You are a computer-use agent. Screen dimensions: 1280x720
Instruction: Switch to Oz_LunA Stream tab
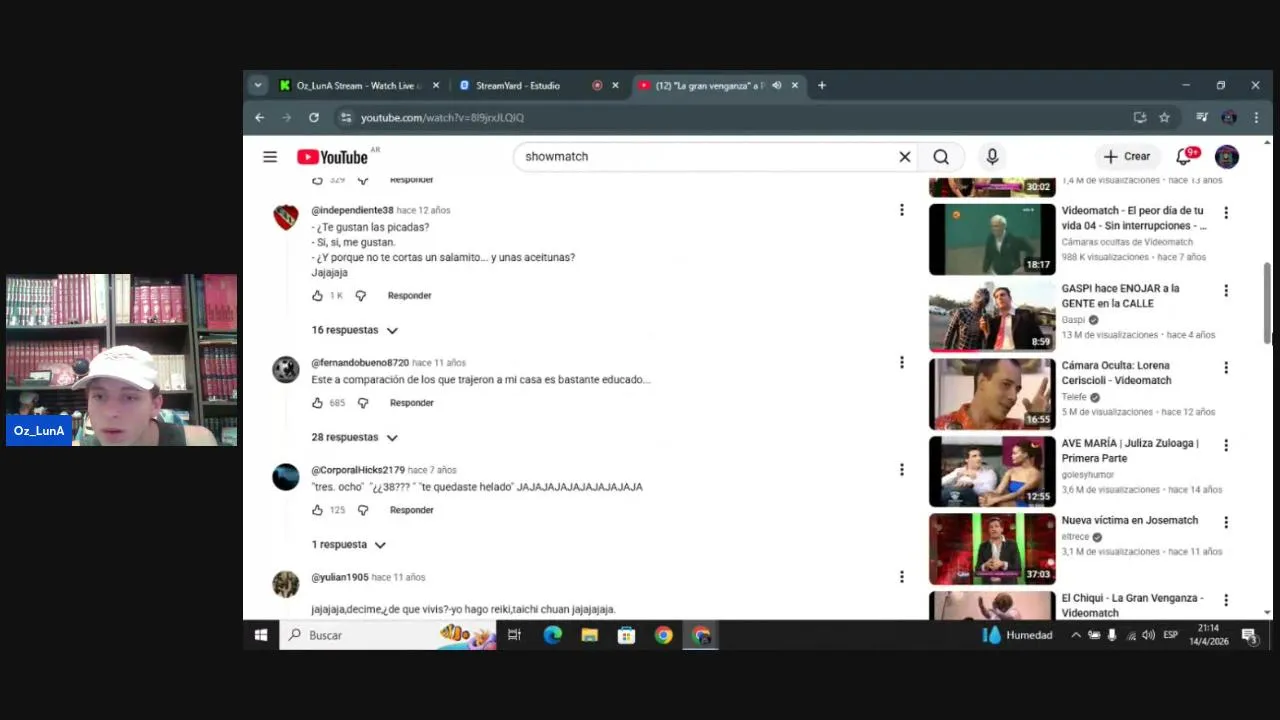358,86
